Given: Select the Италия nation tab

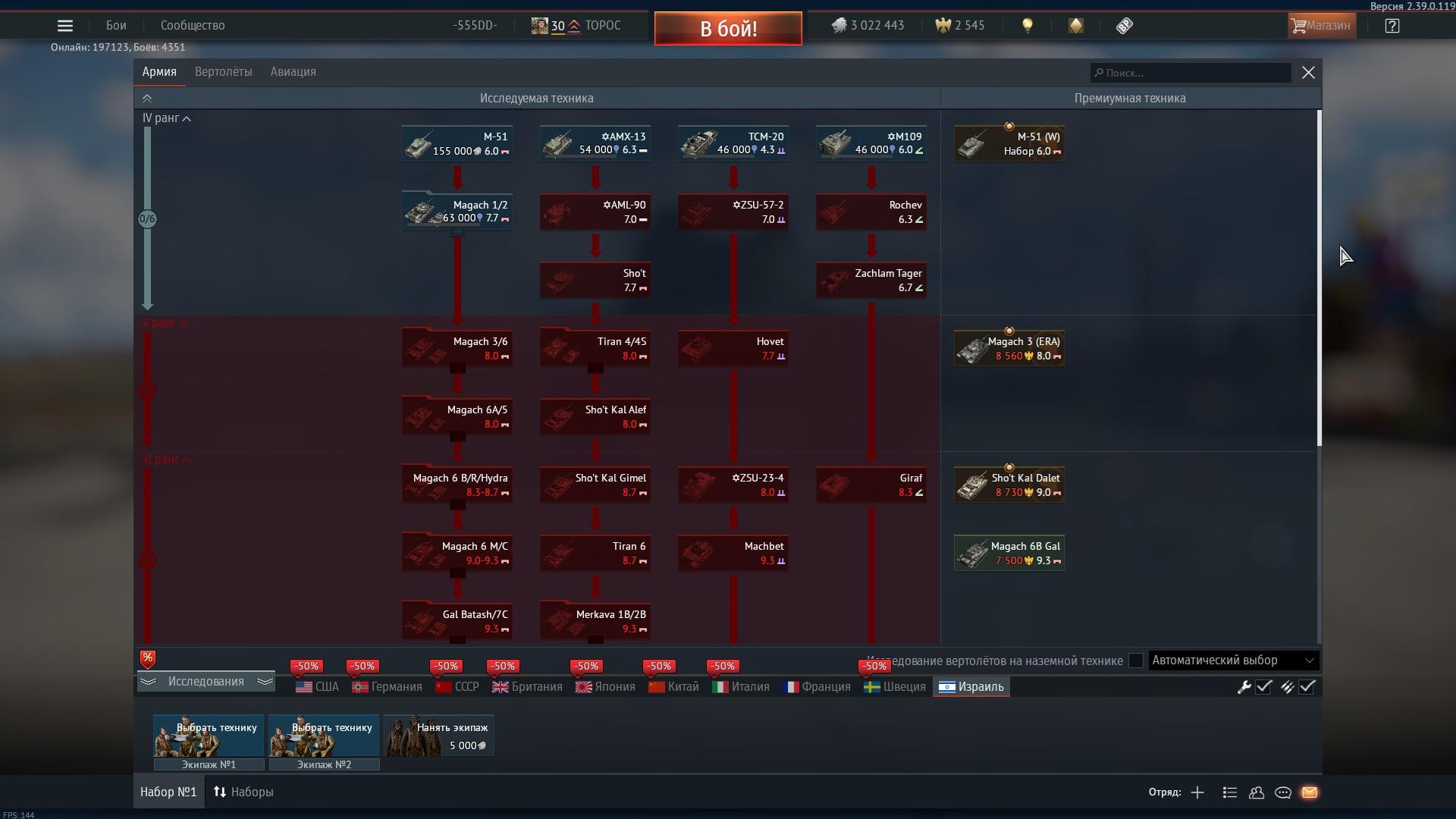Looking at the screenshot, I should point(741,687).
